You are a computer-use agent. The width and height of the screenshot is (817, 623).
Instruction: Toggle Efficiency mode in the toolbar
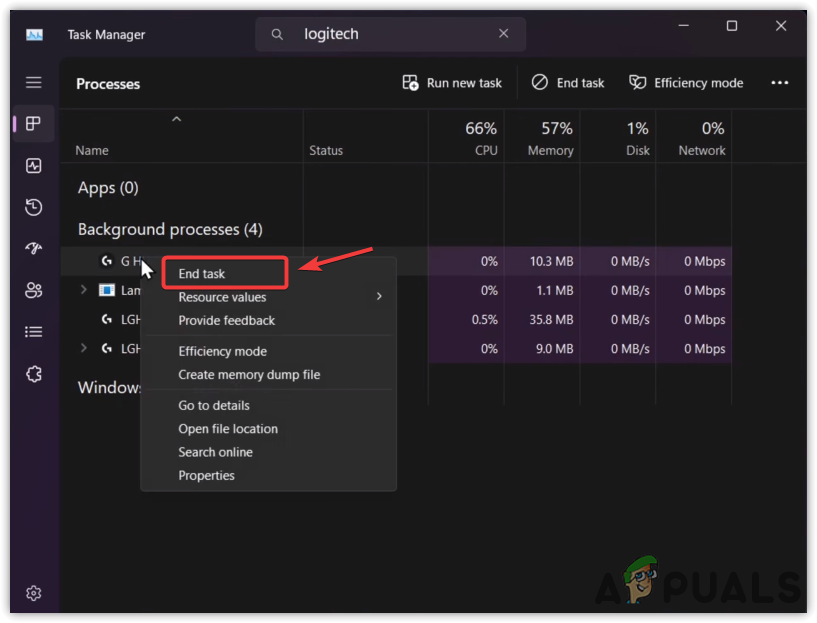coord(686,83)
